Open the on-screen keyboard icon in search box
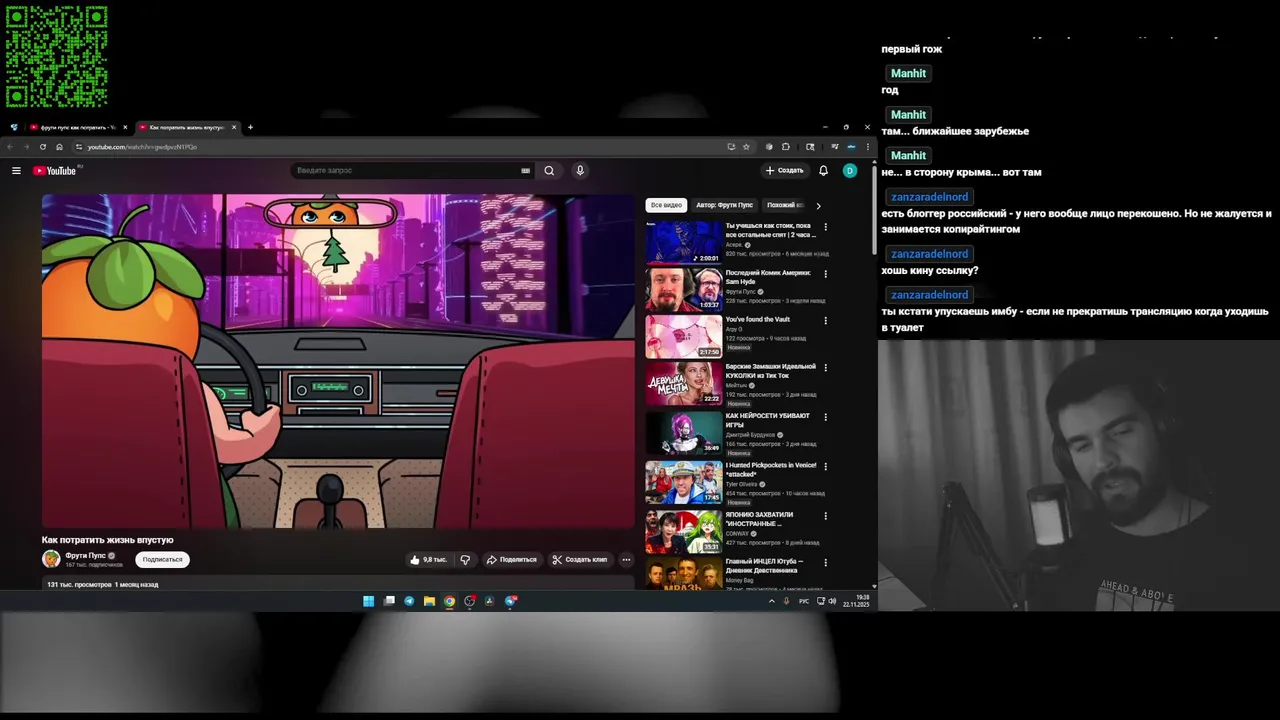Image resolution: width=1280 pixels, height=720 pixels. (526, 171)
